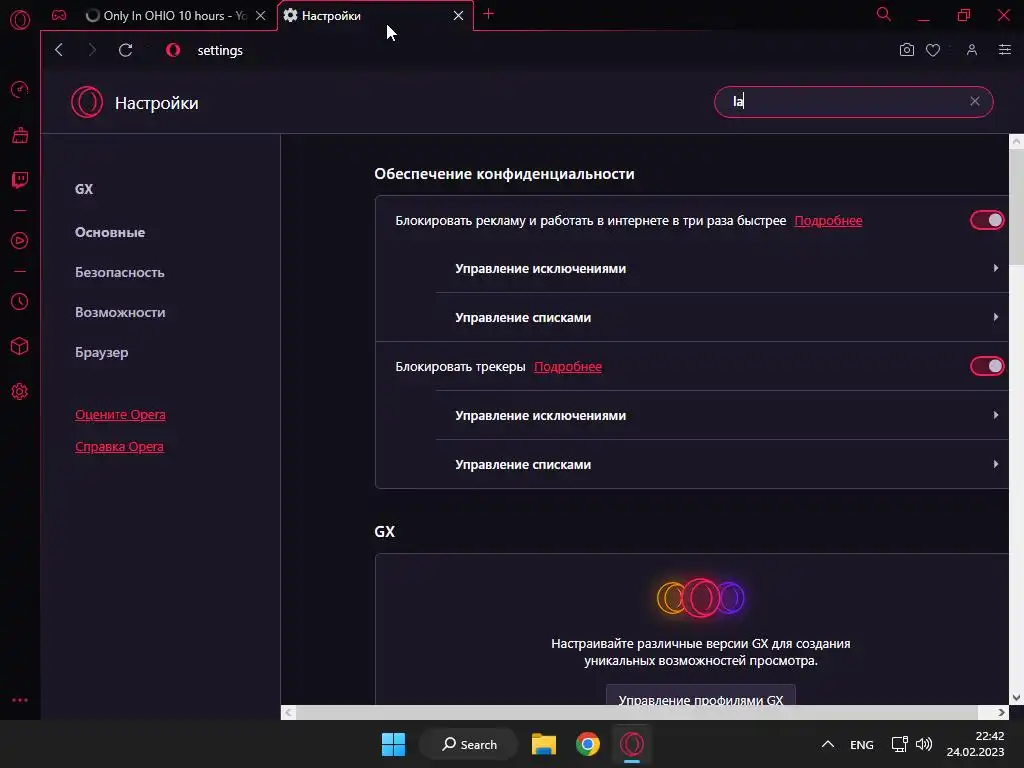The width and height of the screenshot is (1024, 768).
Task: Expand Управление списками under ad blocking
Action: pos(722,317)
